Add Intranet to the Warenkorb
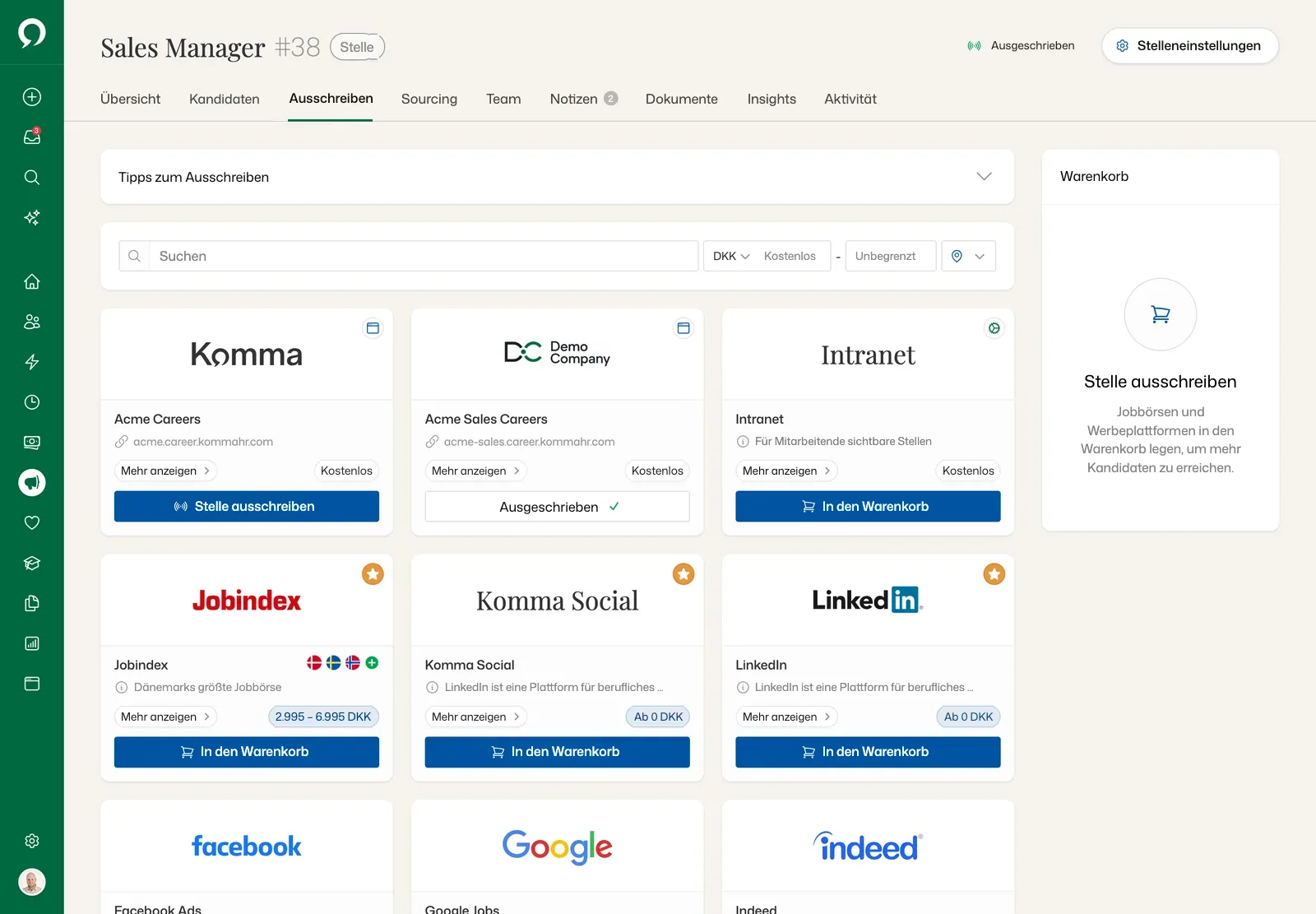The height and width of the screenshot is (914, 1316). (868, 506)
